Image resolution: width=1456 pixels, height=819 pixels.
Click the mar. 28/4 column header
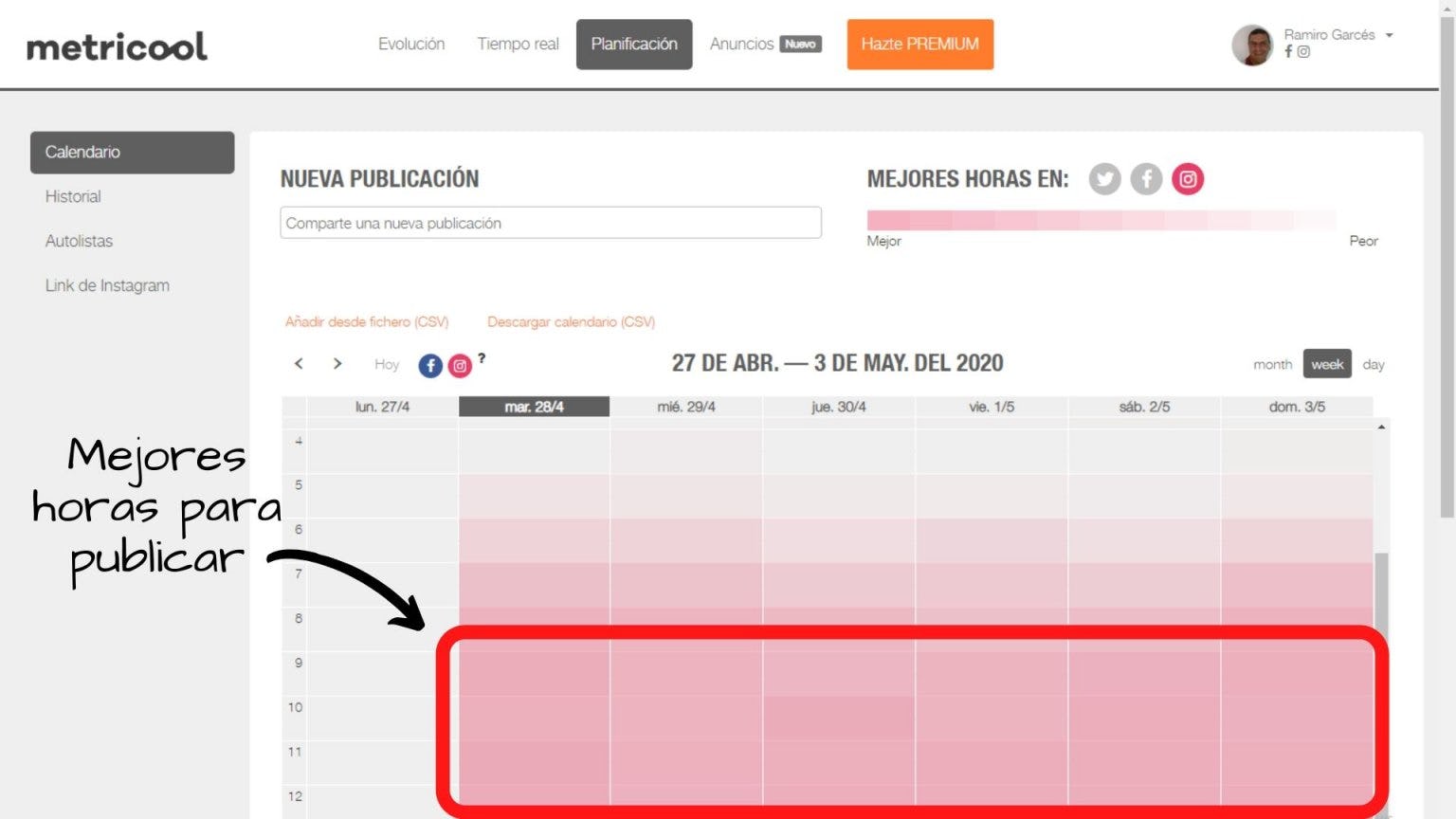(535, 407)
